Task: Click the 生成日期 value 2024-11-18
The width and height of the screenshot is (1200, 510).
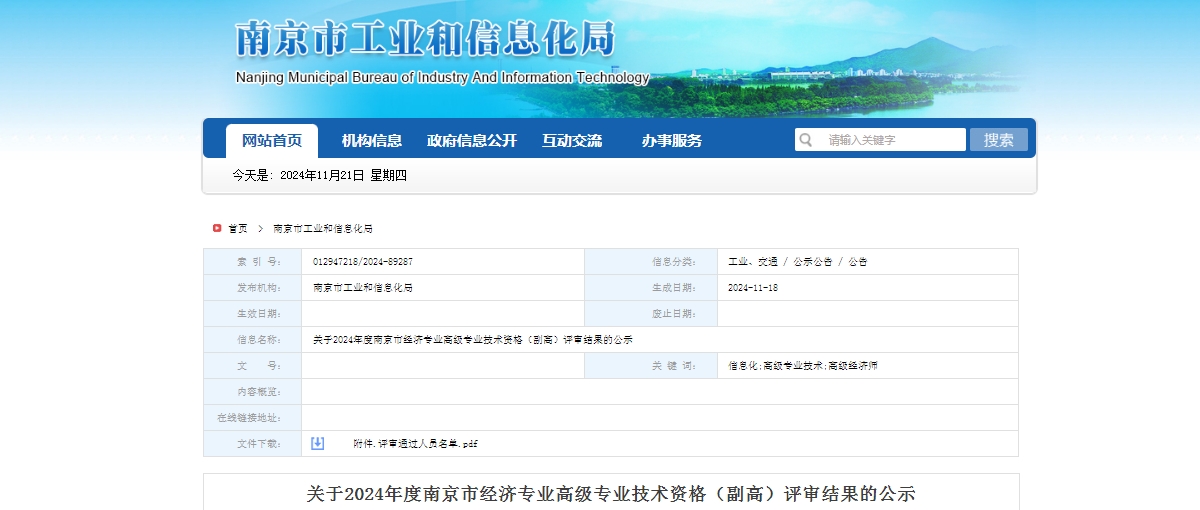Action: (754, 288)
